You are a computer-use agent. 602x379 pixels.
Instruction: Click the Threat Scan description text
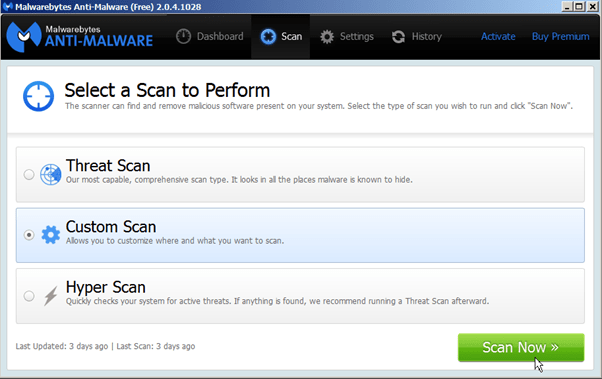pyautogui.click(x=239, y=180)
